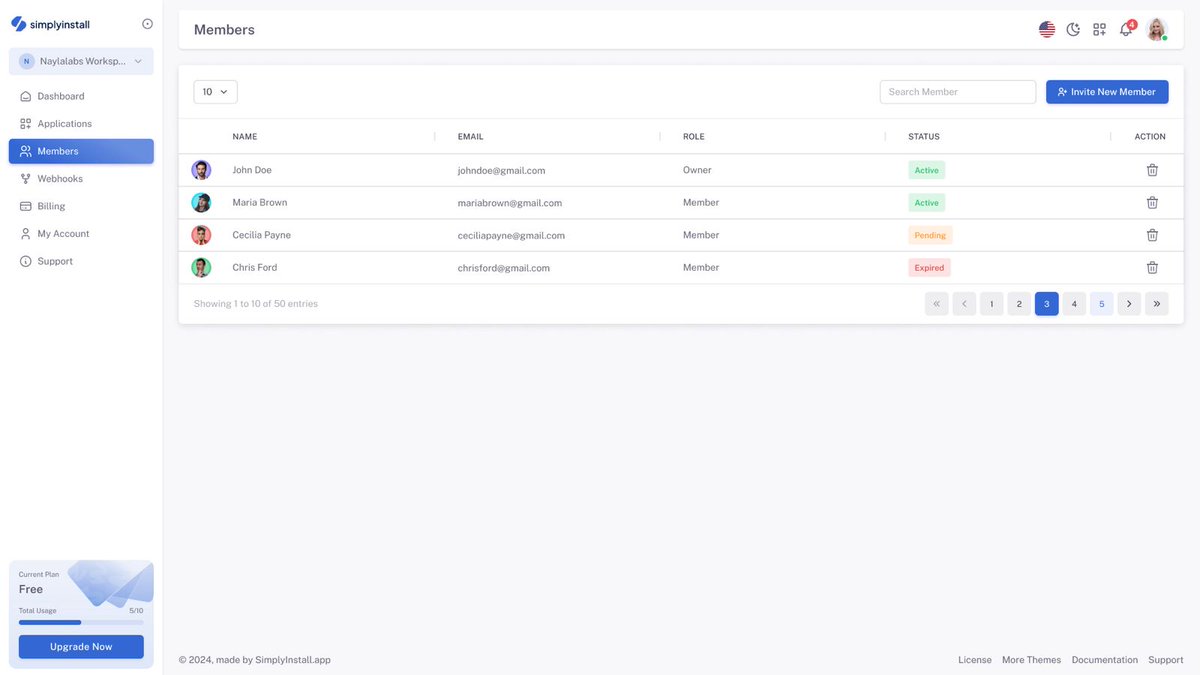1200x675 pixels.
Task: Select Members in the sidebar
Action: (x=81, y=151)
